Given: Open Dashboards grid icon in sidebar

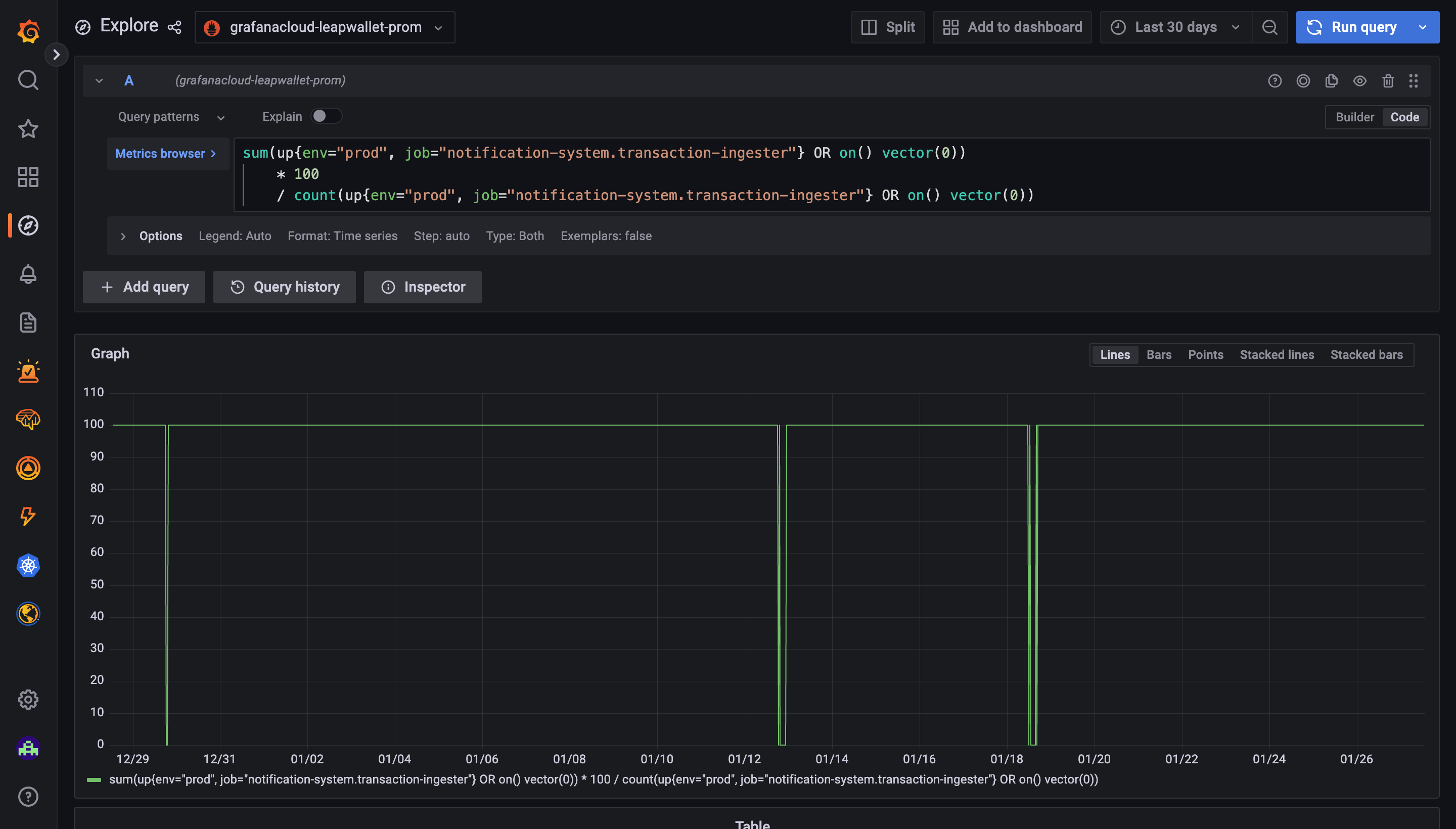Looking at the screenshot, I should (x=28, y=177).
